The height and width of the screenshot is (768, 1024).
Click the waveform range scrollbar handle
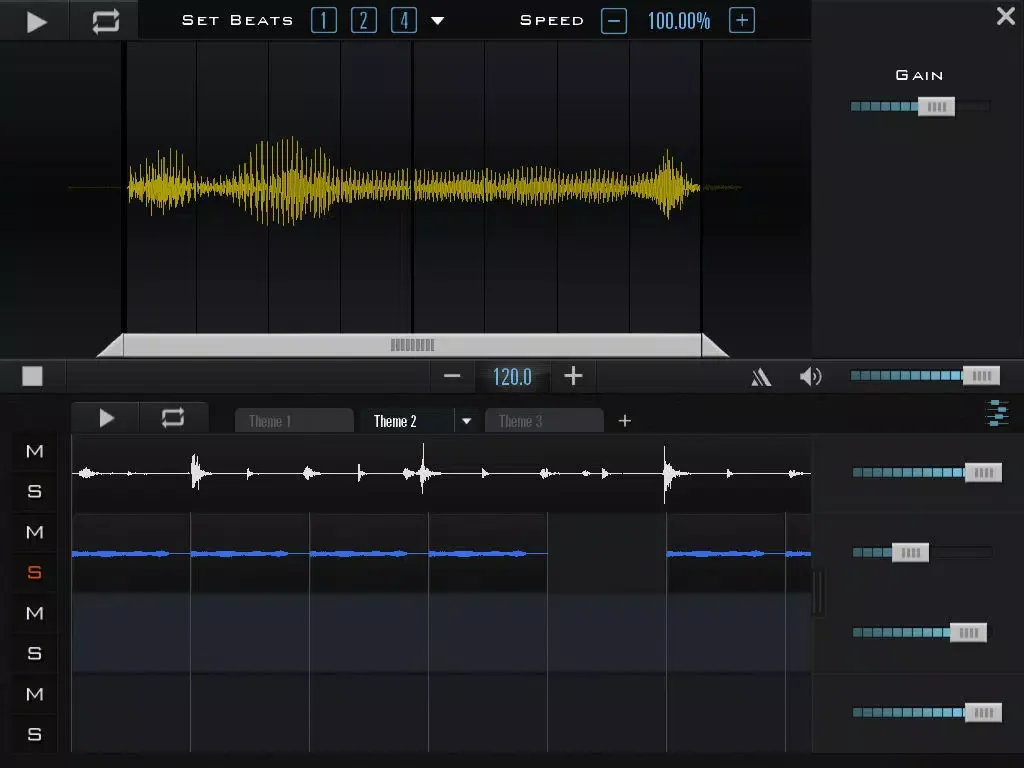click(412, 345)
